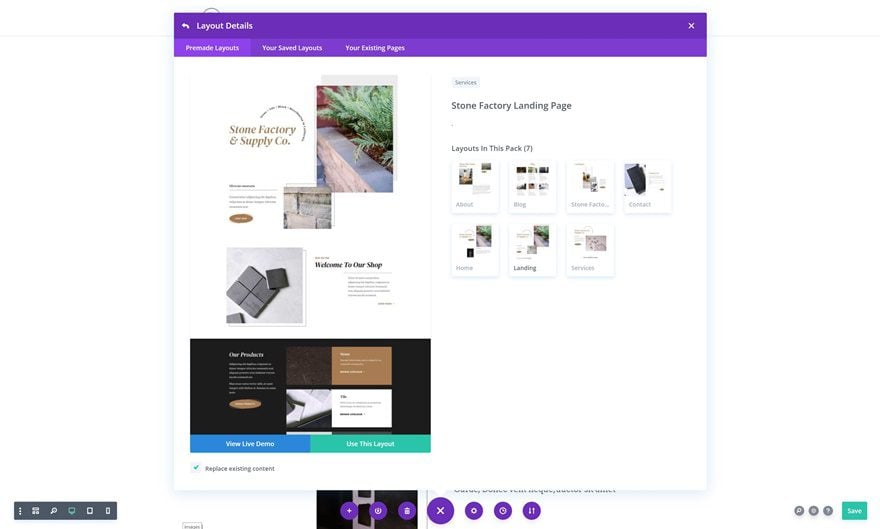Switch to Your Saved Layouts tab
The height and width of the screenshot is (529, 880).
(x=292, y=48)
